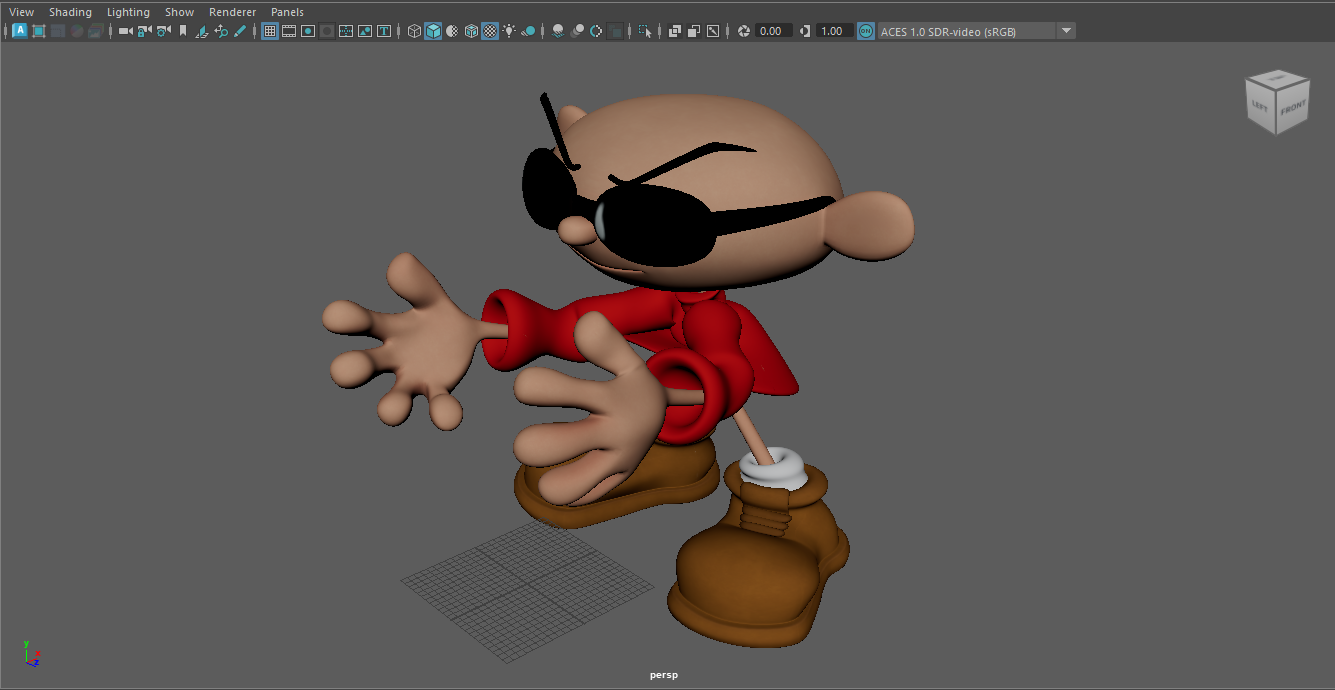Viewport: 1335px width, 690px height.
Task: Click the Gamma value field 1.00
Action: pyautogui.click(x=835, y=31)
